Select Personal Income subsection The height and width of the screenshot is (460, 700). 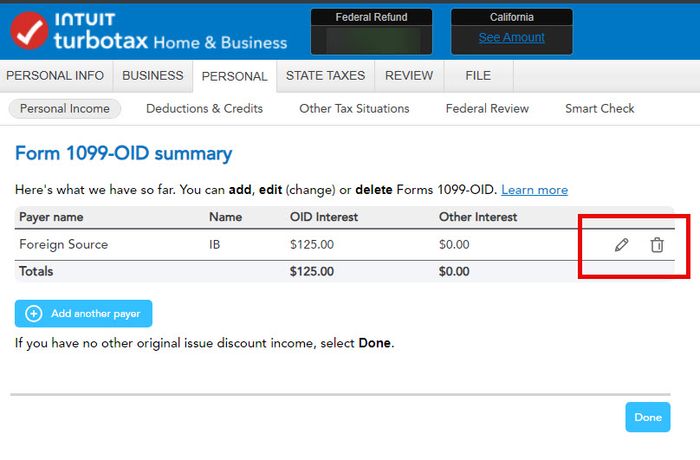point(66,109)
